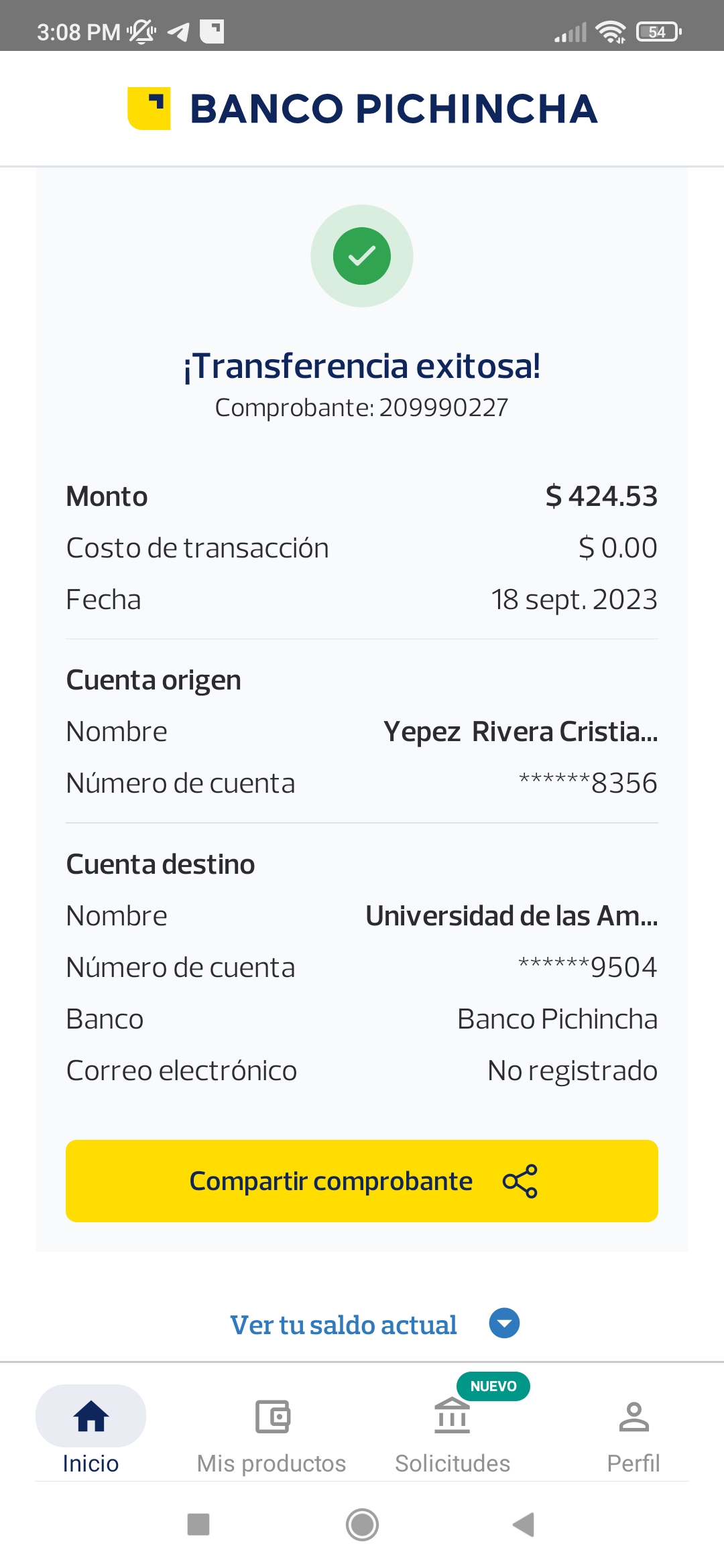Click the Ver tu saldo actual link
This screenshot has height=1568, width=724.
(x=343, y=1325)
